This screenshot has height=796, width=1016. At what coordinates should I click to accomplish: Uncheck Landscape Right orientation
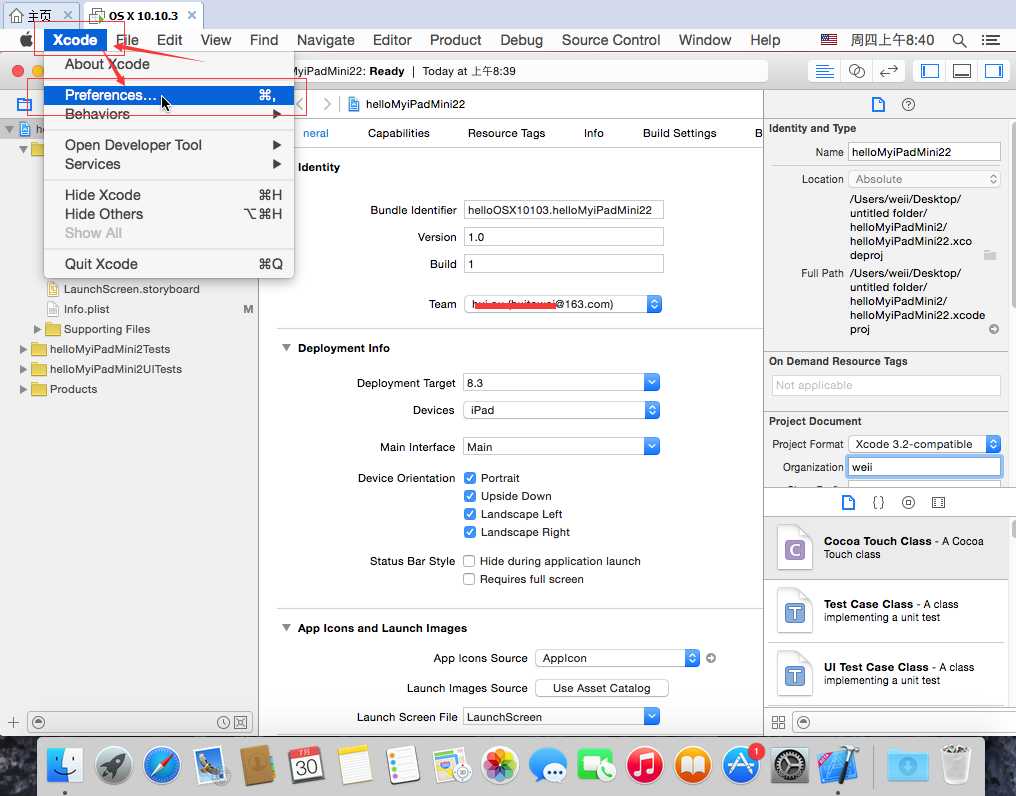[x=470, y=532]
